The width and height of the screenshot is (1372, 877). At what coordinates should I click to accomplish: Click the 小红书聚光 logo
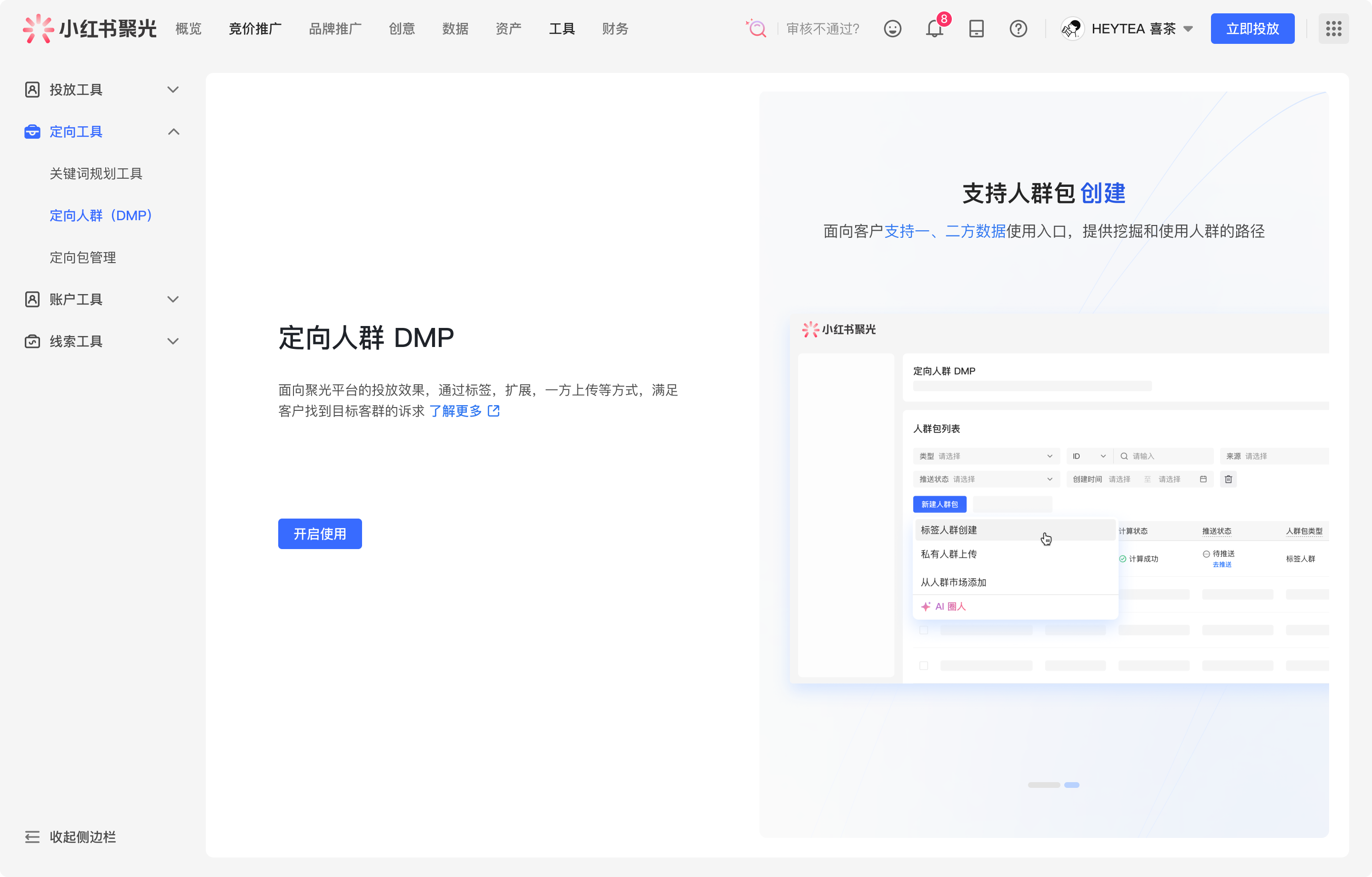(x=90, y=29)
